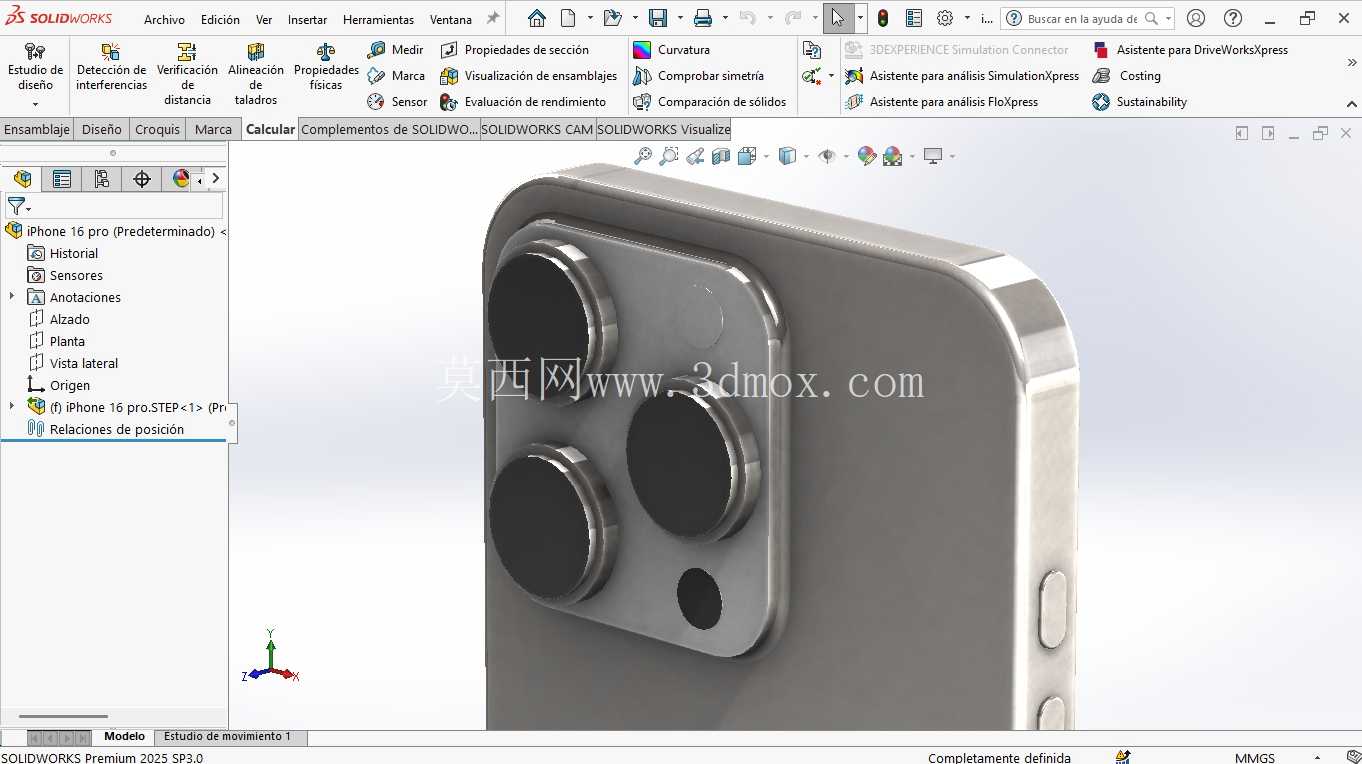Click the Previous View icon

click(x=695, y=156)
